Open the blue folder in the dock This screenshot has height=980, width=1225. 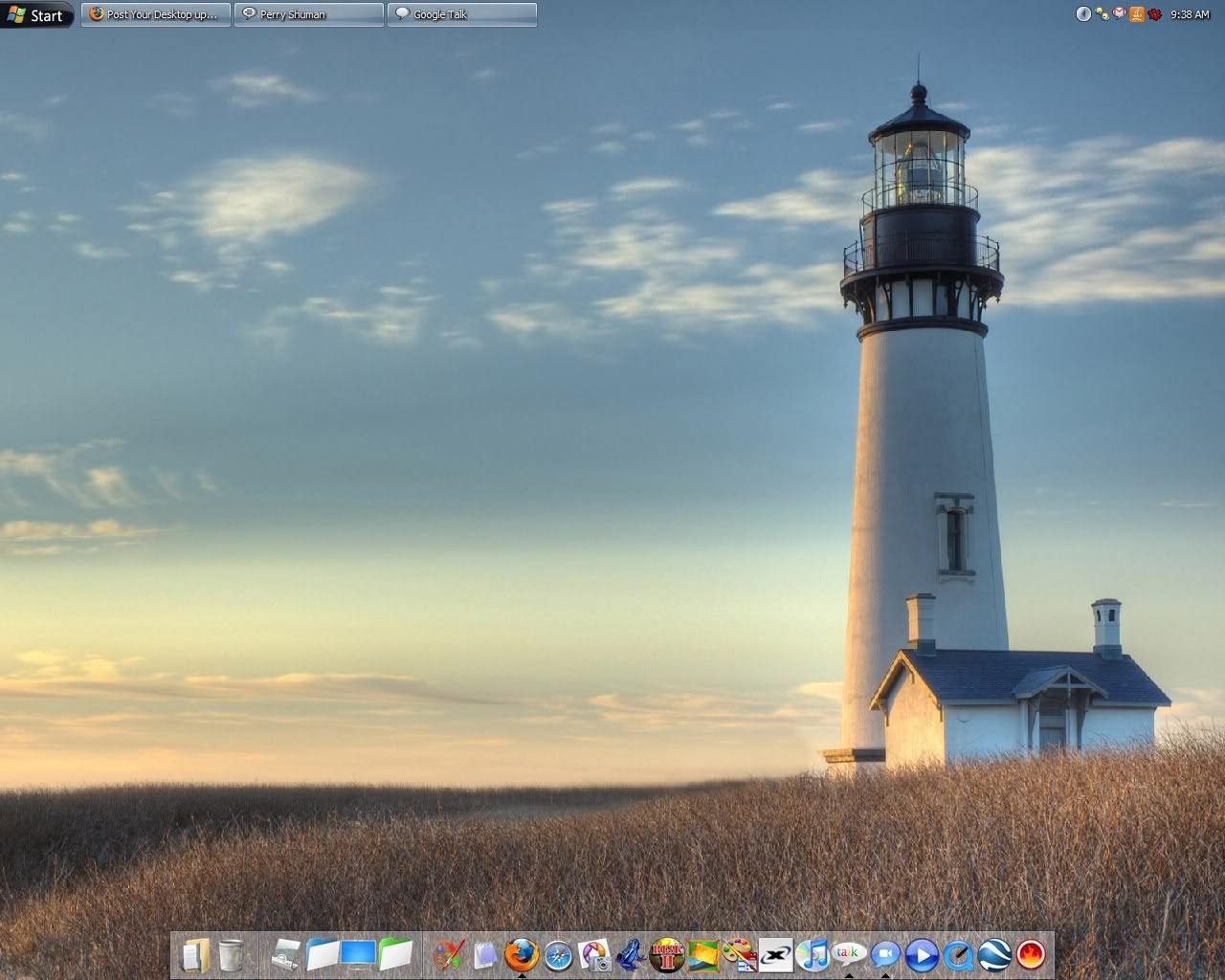pyautogui.click(x=323, y=954)
